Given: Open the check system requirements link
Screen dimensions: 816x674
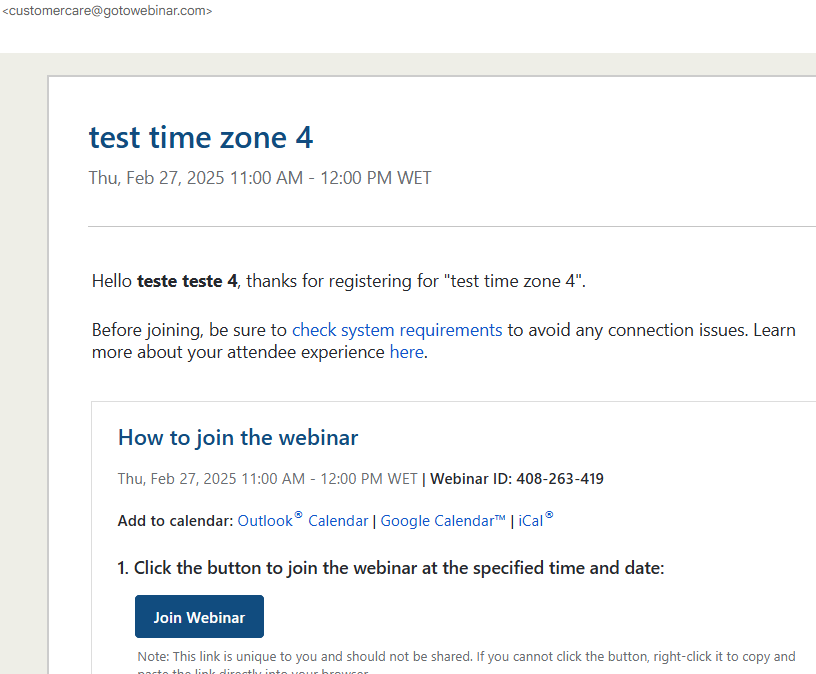Looking at the screenshot, I should (x=397, y=330).
